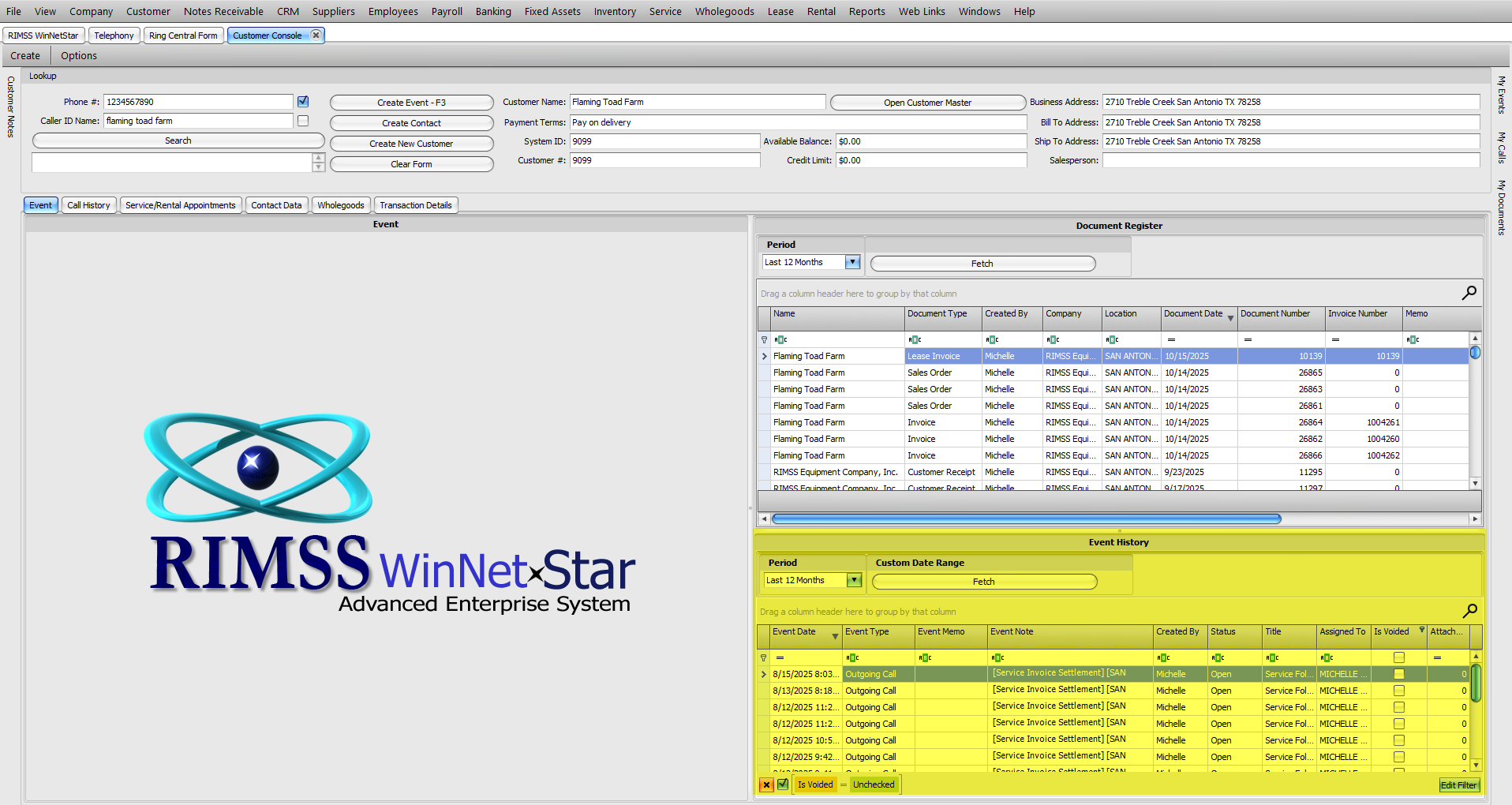Click Event Date equals filter icon
Viewport: 1512px width, 805px height.
pos(780,657)
